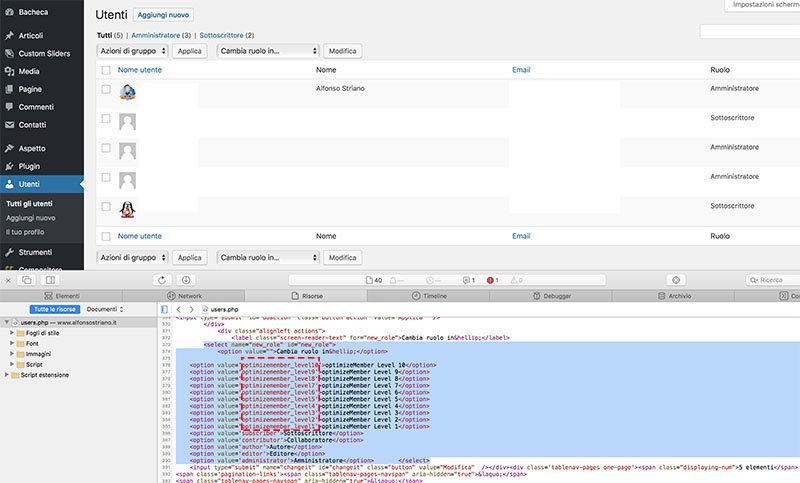800x483 pixels.
Task: Switch to the Timeline tab
Action: [429, 296]
